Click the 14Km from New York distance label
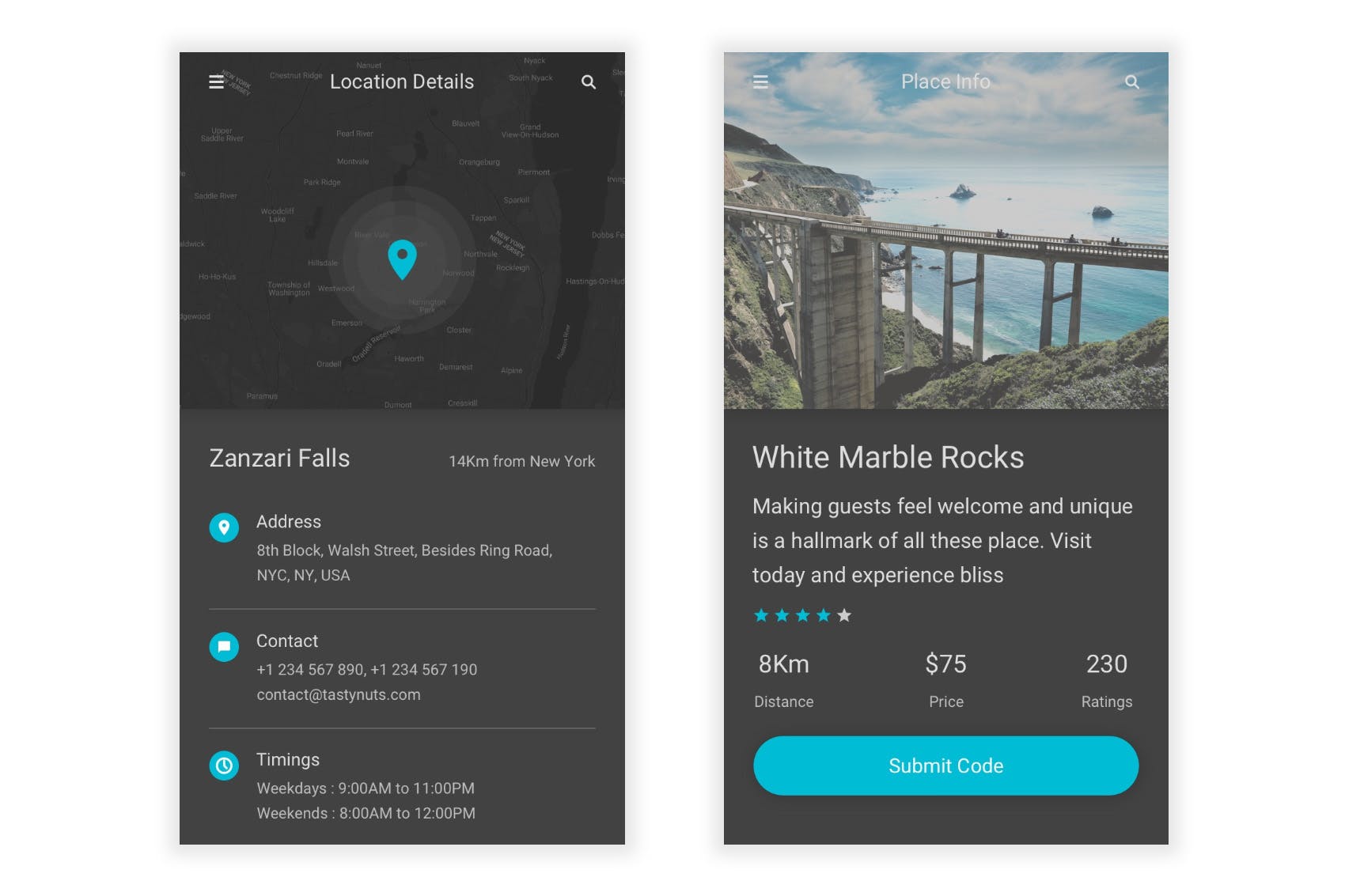 [522, 461]
